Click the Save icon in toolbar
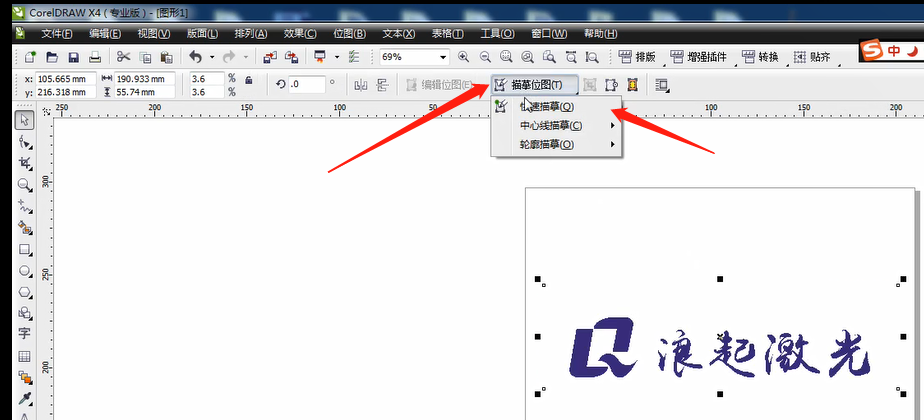The image size is (924, 420). [72, 58]
